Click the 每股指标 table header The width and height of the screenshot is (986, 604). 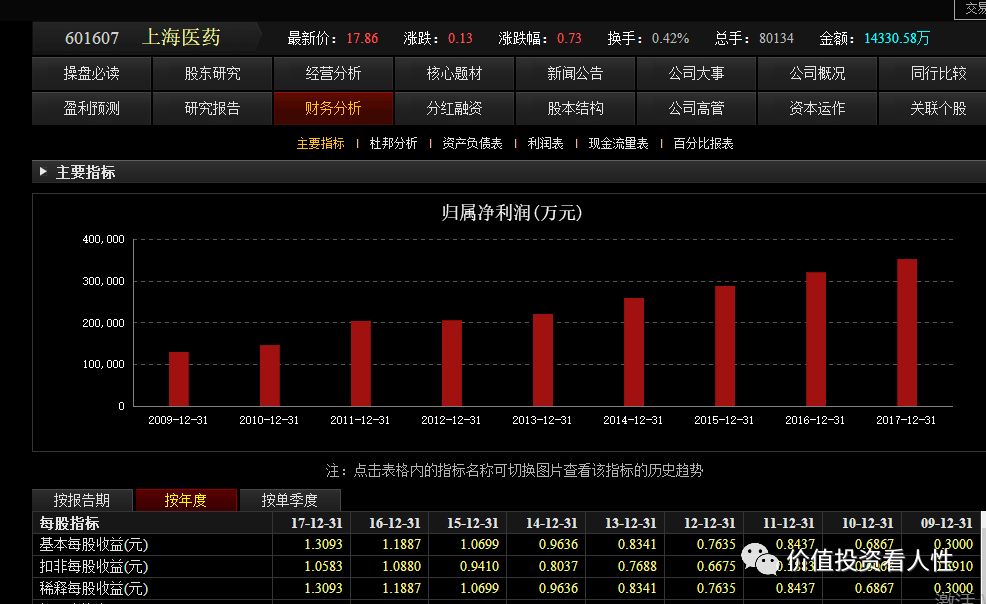tap(69, 523)
